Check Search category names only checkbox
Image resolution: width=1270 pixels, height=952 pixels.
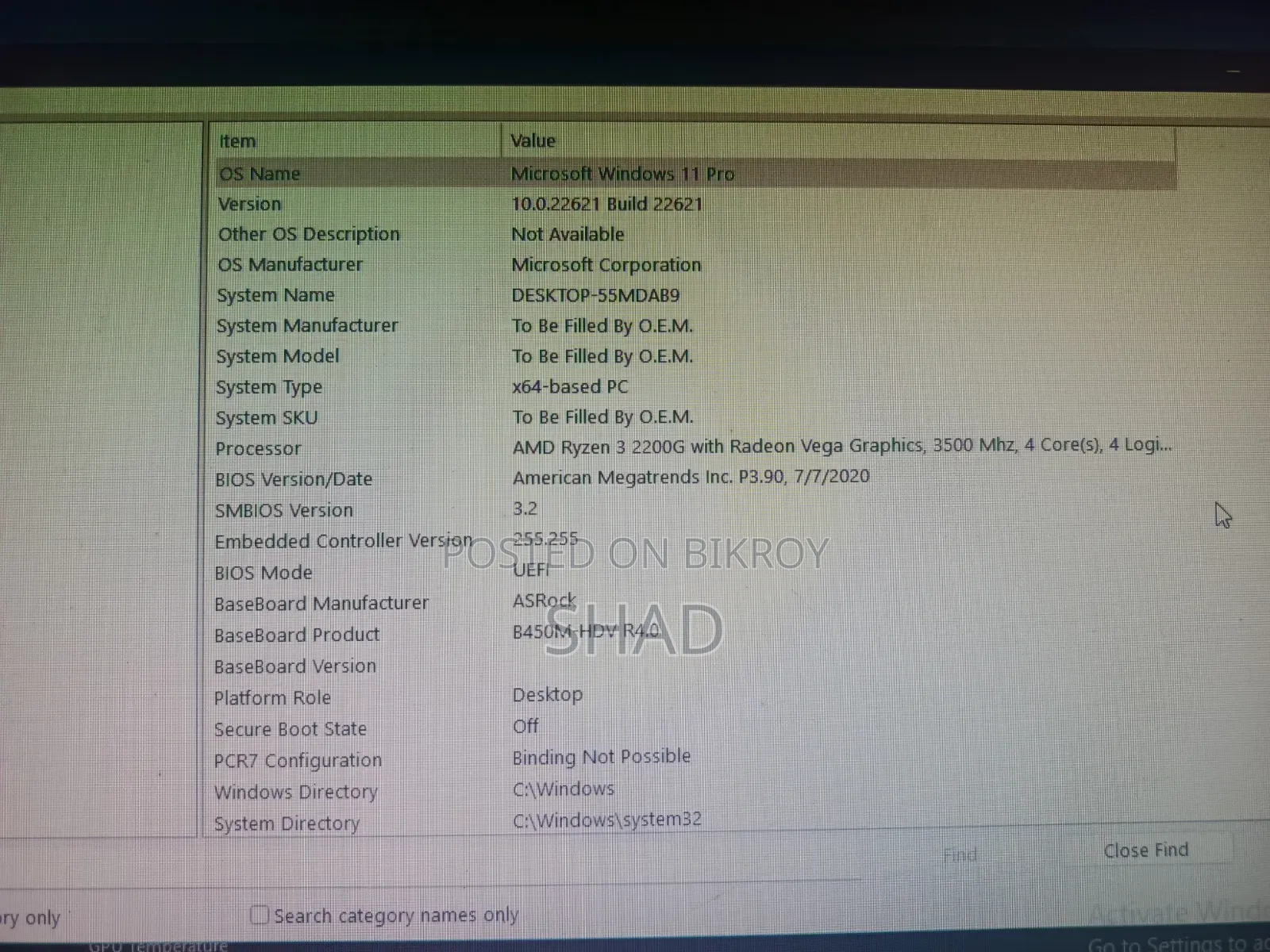(260, 915)
